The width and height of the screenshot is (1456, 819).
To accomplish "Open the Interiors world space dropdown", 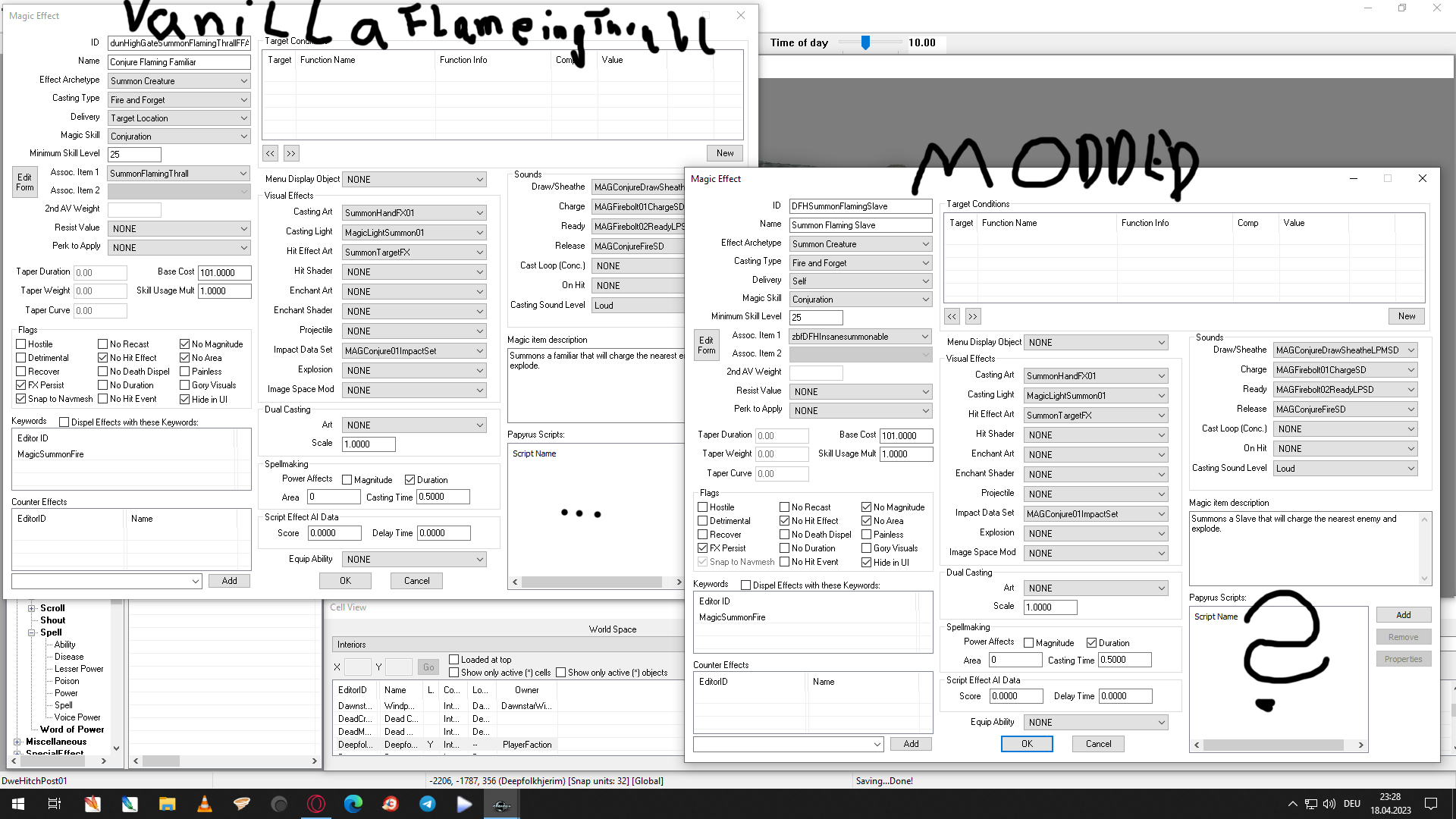I will pos(508,645).
